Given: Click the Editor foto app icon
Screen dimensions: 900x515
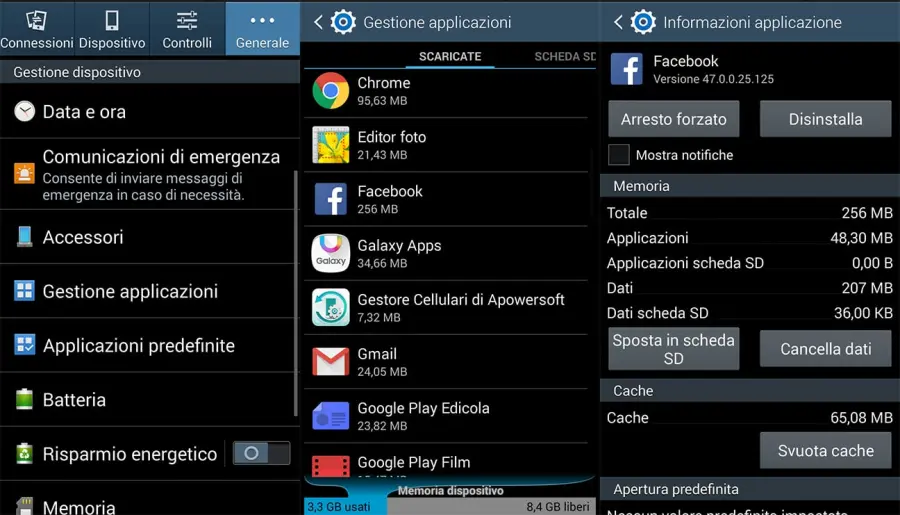Looking at the screenshot, I should pos(331,145).
